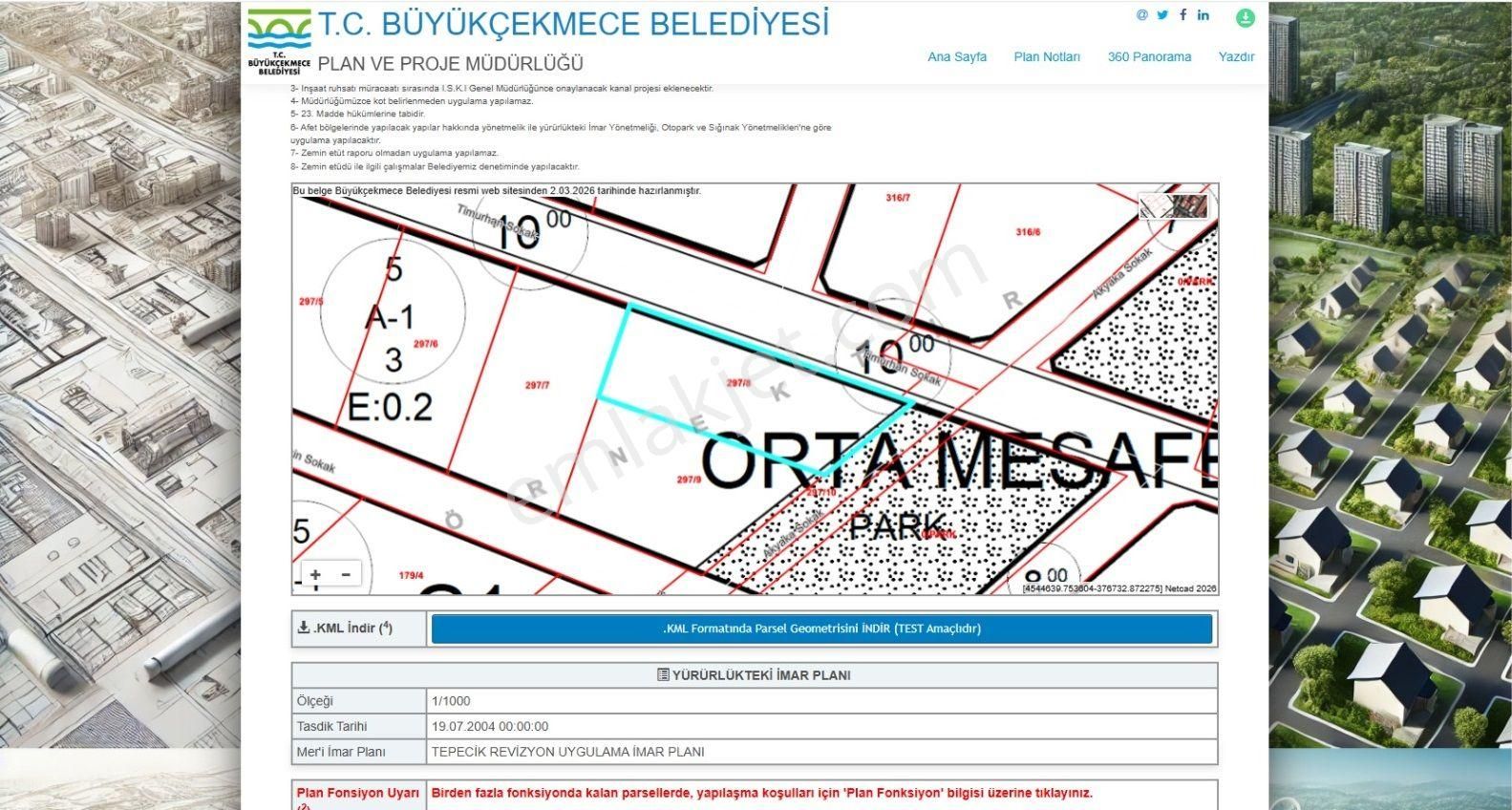
Task: Click the Büyükçekmece Belediyesi logo
Action: pyautogui.click(x=279, y=43)
